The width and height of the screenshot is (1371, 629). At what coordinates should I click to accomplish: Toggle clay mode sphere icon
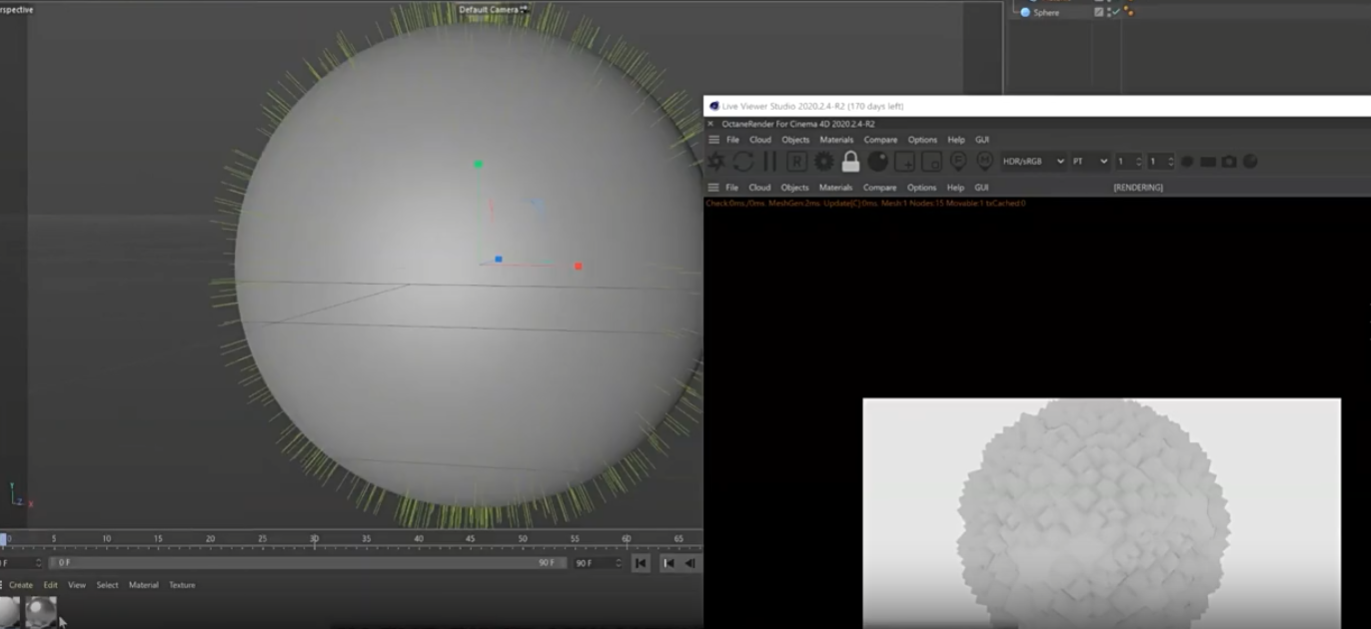point(877,161)
